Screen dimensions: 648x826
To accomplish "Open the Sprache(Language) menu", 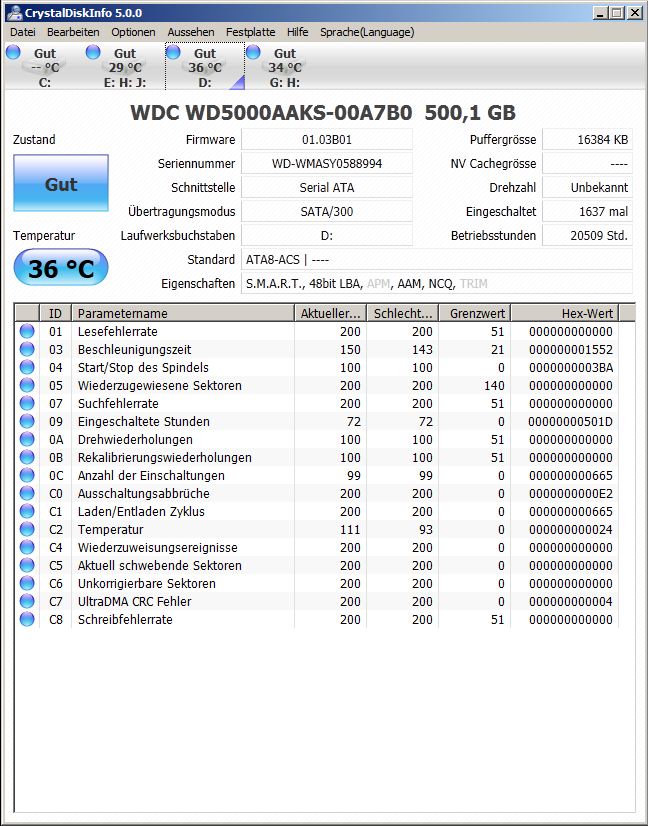I will click(x=367, y=32).
